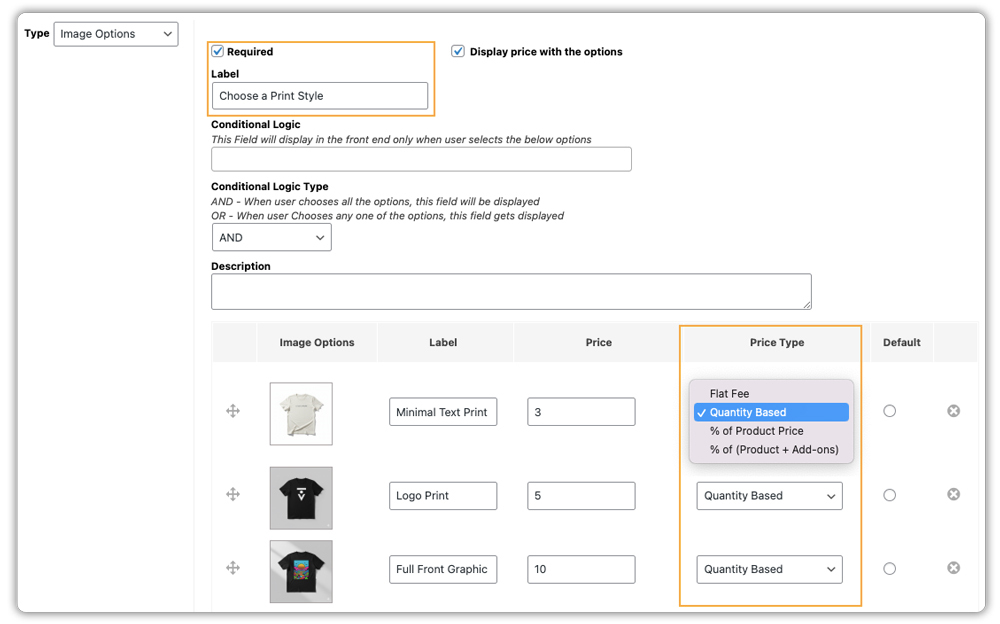Select the Default radio for Logo Print
The width and height of the screenshot is (1000, 624).
tap(890, 494)
